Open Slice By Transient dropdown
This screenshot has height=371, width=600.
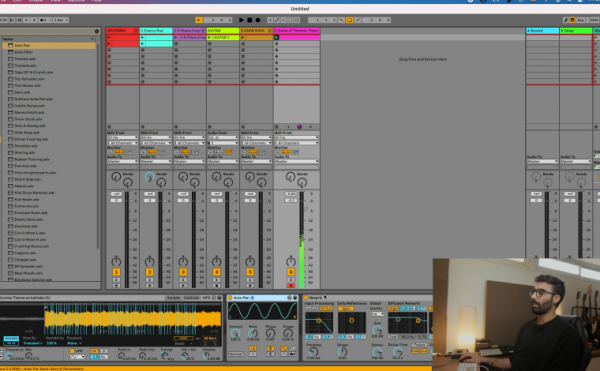pyautogui.click(x=33, y=343)
